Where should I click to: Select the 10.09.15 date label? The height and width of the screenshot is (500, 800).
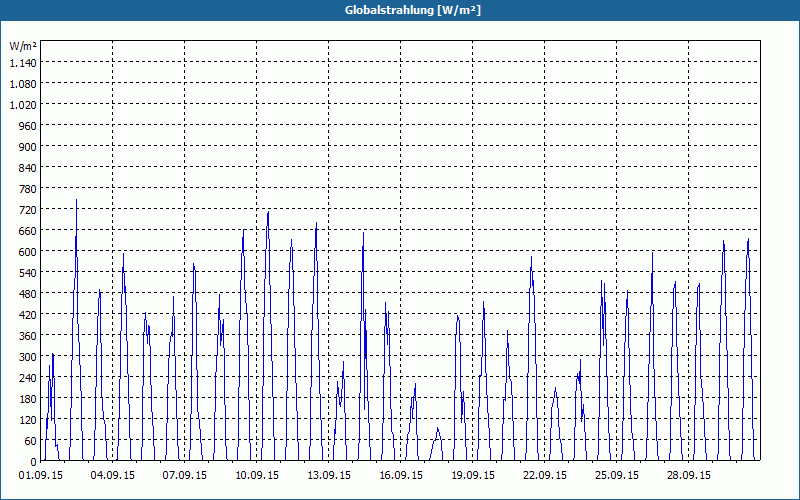257,476
